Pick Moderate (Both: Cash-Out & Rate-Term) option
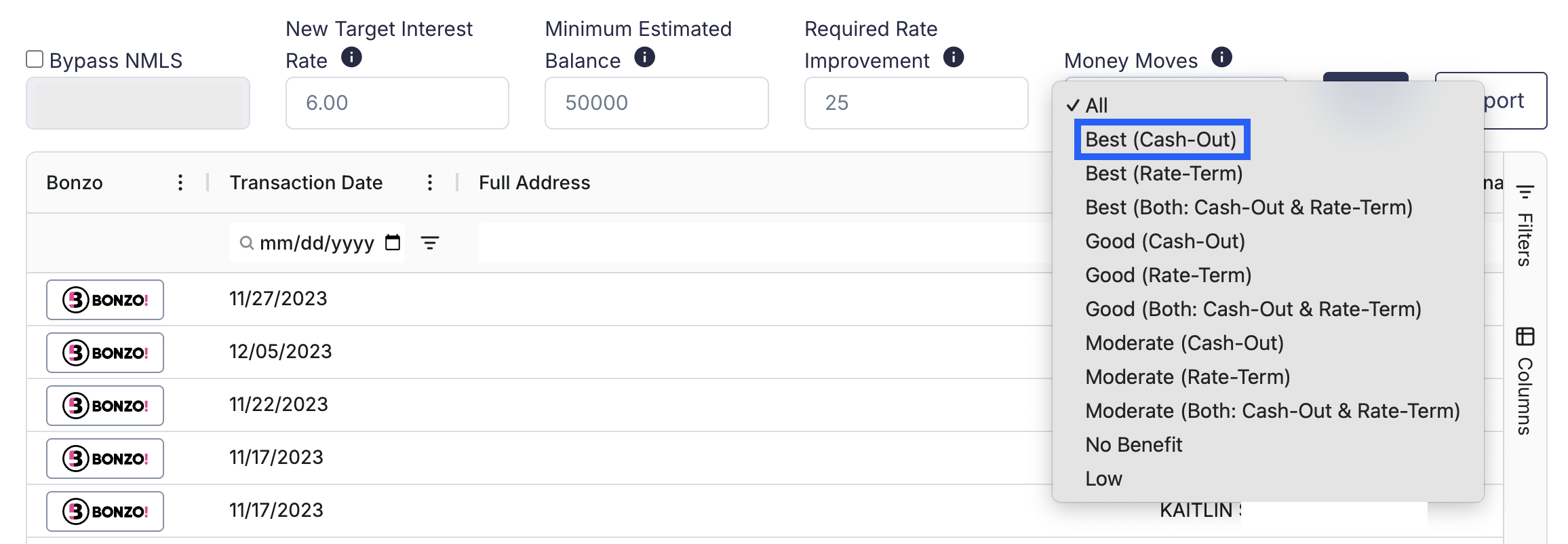Screen dimensions: 1568x544 pos(1272,411)
